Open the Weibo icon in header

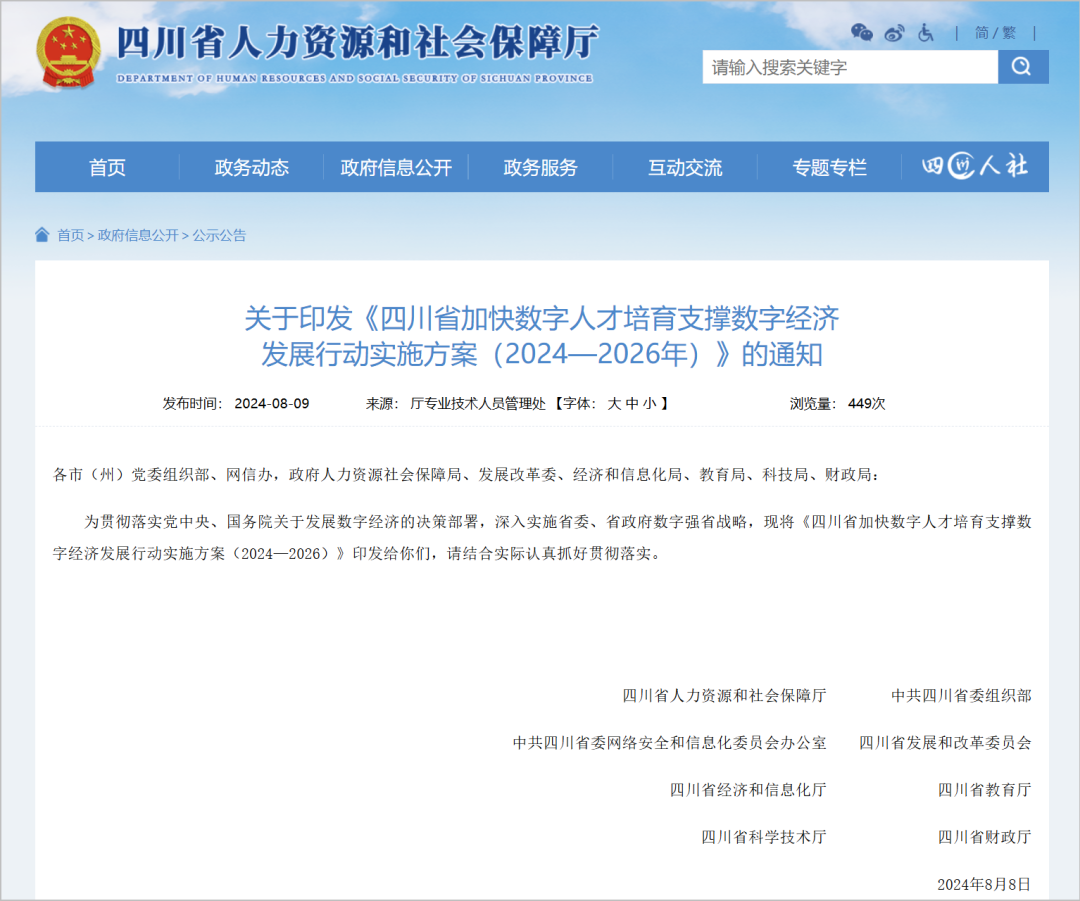(894, 33)
